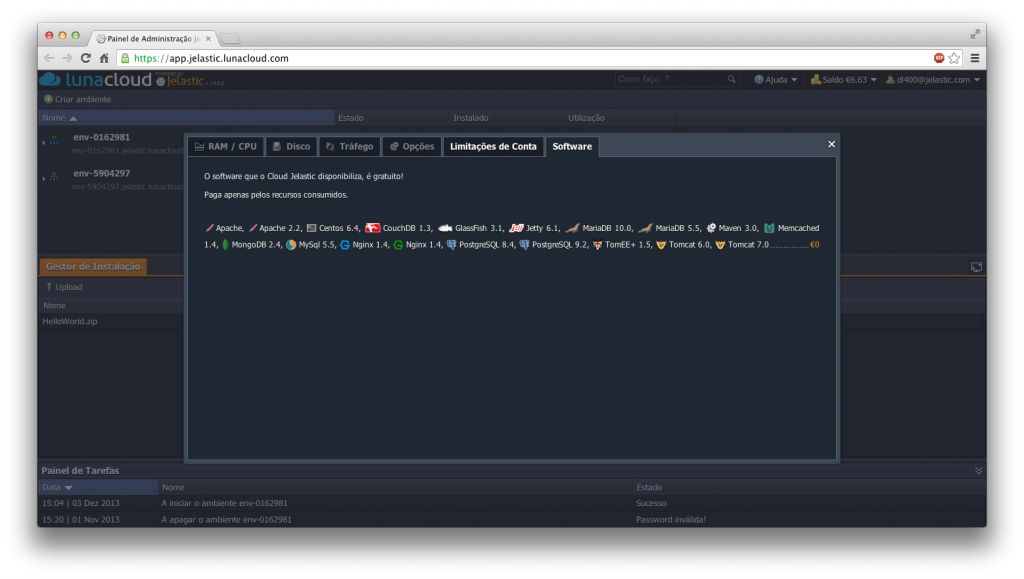
Task: Click the Upload button
Action: coord(64,287)
